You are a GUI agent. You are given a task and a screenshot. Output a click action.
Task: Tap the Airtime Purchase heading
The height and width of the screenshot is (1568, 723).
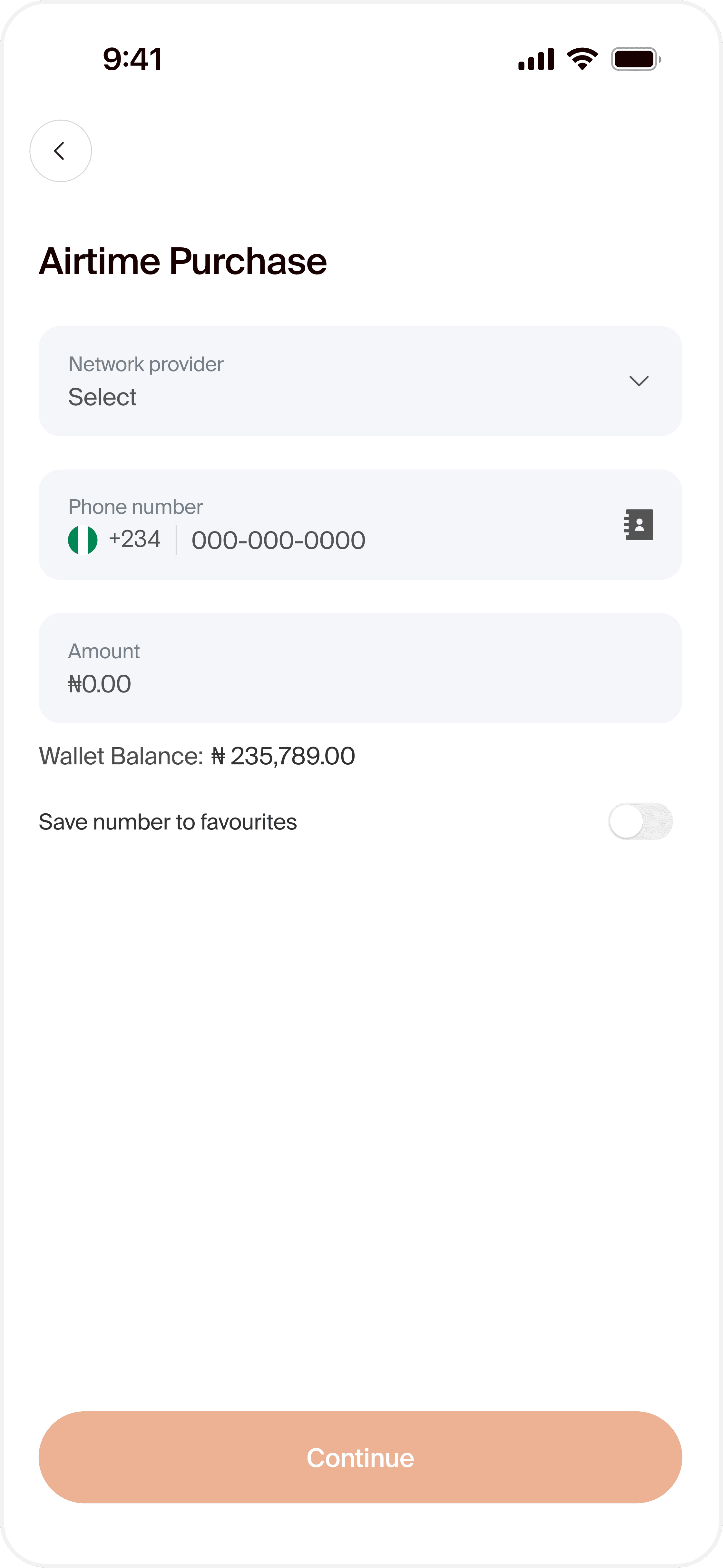coord(183,261)
